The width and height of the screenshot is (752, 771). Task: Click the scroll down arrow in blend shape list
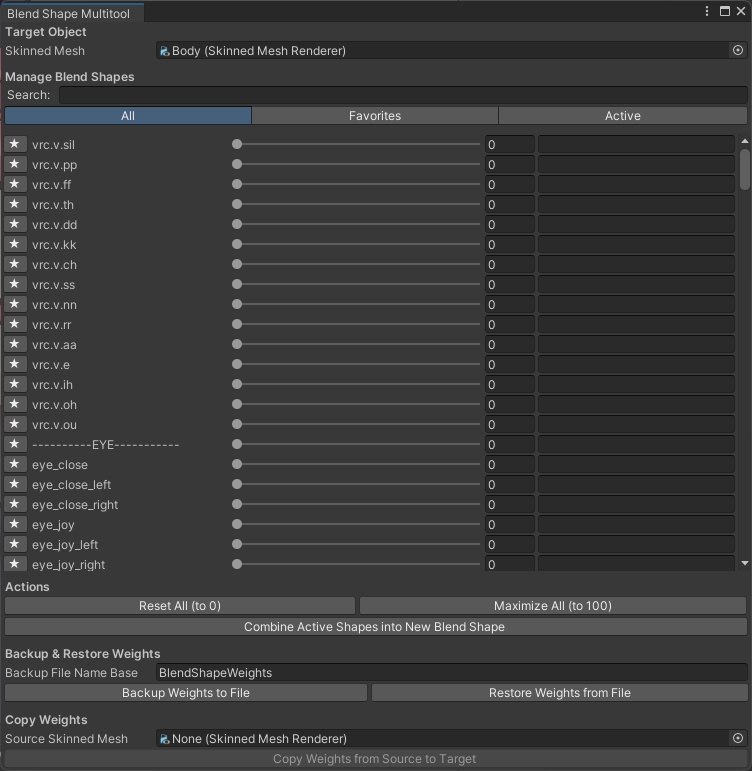point(744,564)
